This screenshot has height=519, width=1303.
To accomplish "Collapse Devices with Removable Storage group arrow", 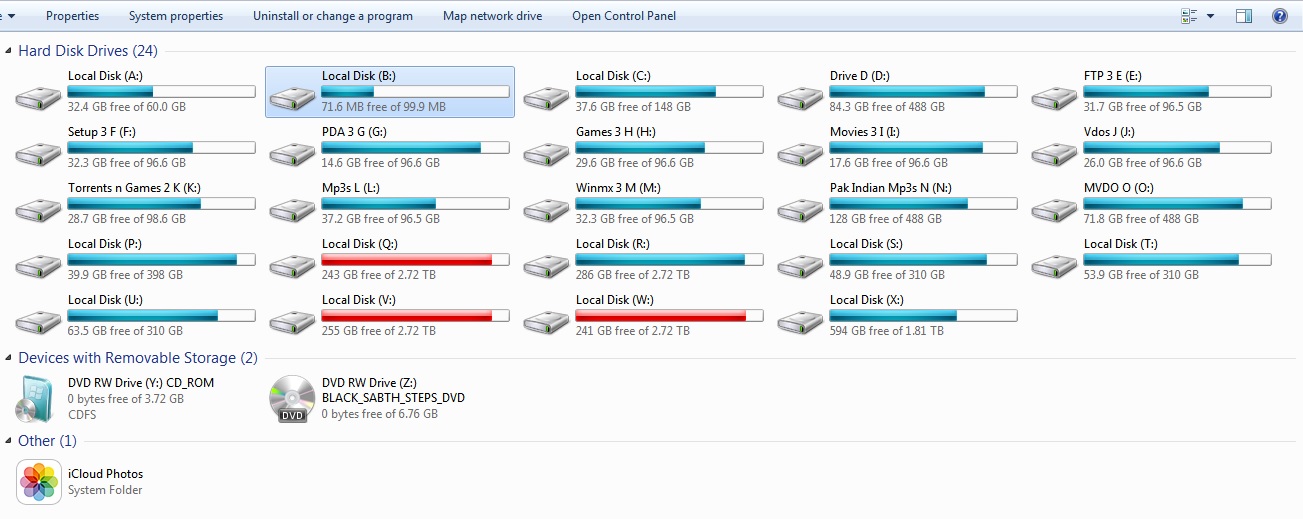I will 10,358.
